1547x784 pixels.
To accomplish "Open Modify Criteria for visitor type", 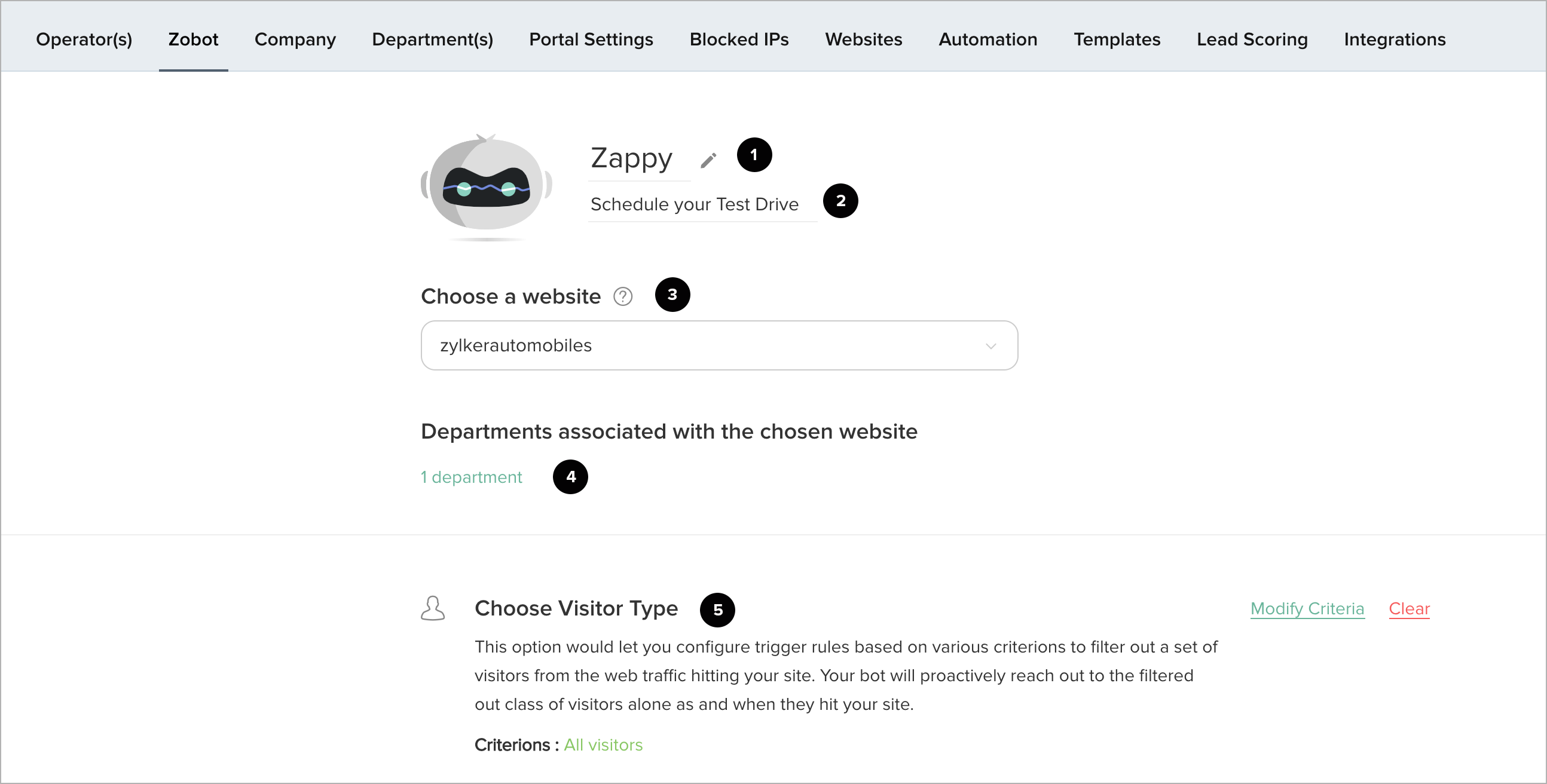I will coord(1307,608).
